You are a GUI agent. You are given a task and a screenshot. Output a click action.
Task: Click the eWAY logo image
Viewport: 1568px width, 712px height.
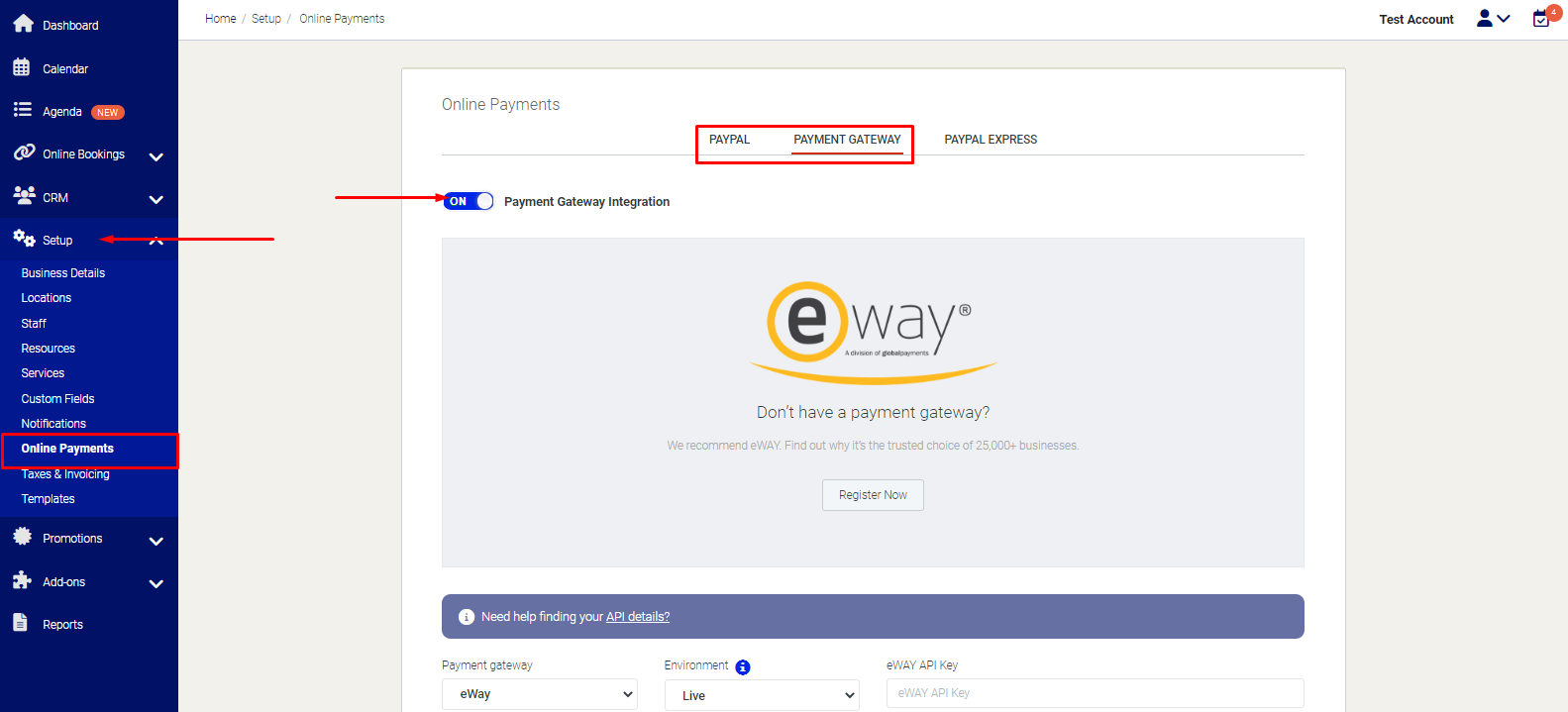(x=873, y=333)
